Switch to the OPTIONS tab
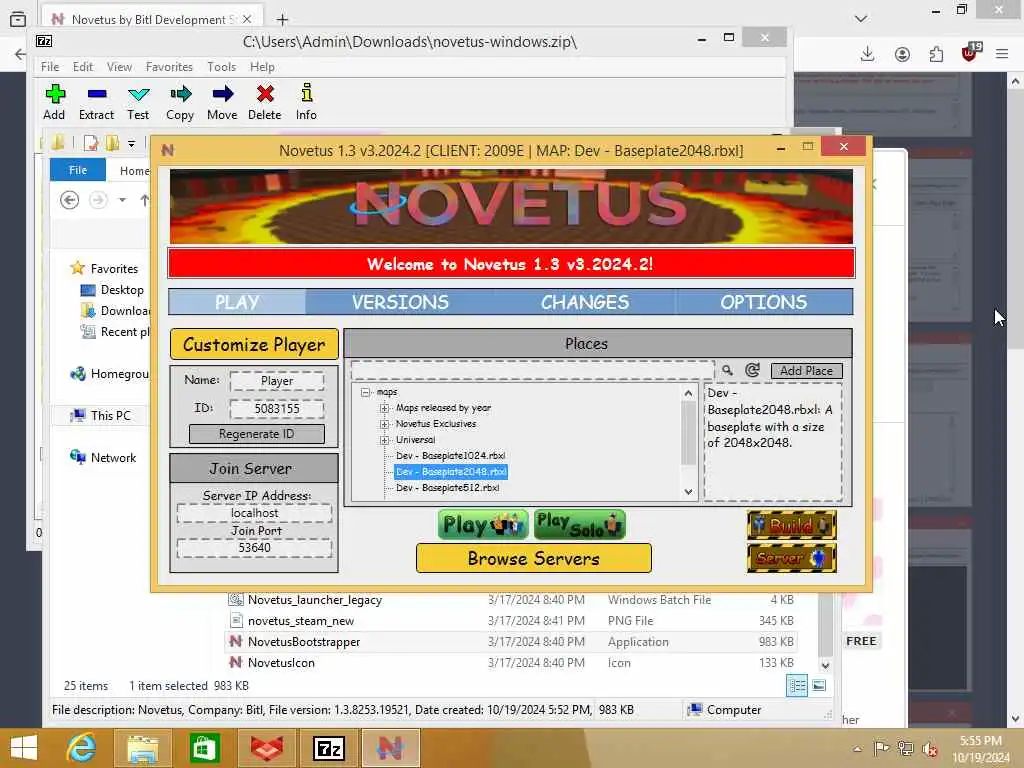Screen dimensions: 1024x768 pyautogui.click(x=763, y=302)
